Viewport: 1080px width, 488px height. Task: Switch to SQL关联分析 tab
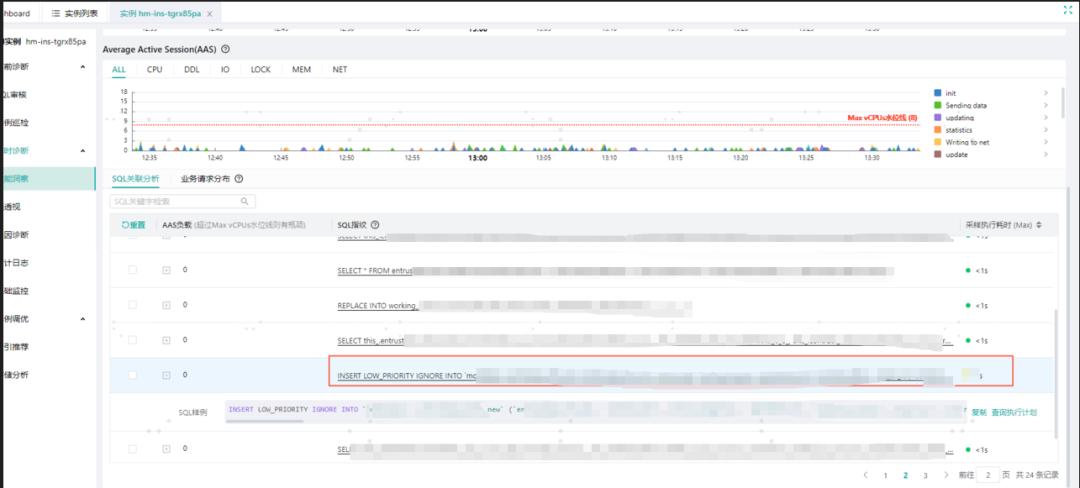click(x=136, y=178)
